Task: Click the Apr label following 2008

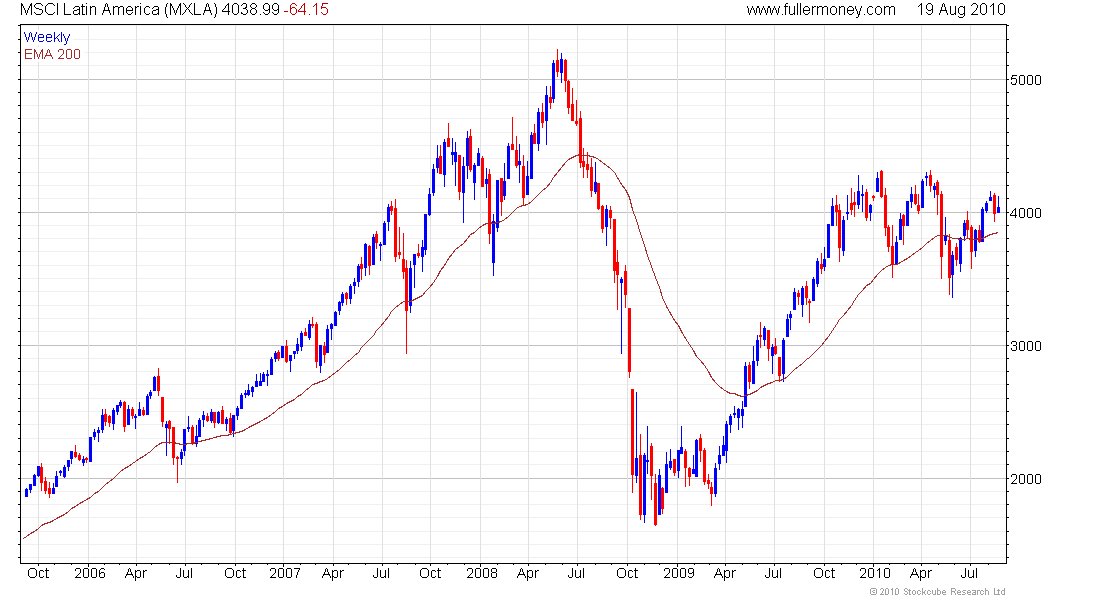Action: 528,573
